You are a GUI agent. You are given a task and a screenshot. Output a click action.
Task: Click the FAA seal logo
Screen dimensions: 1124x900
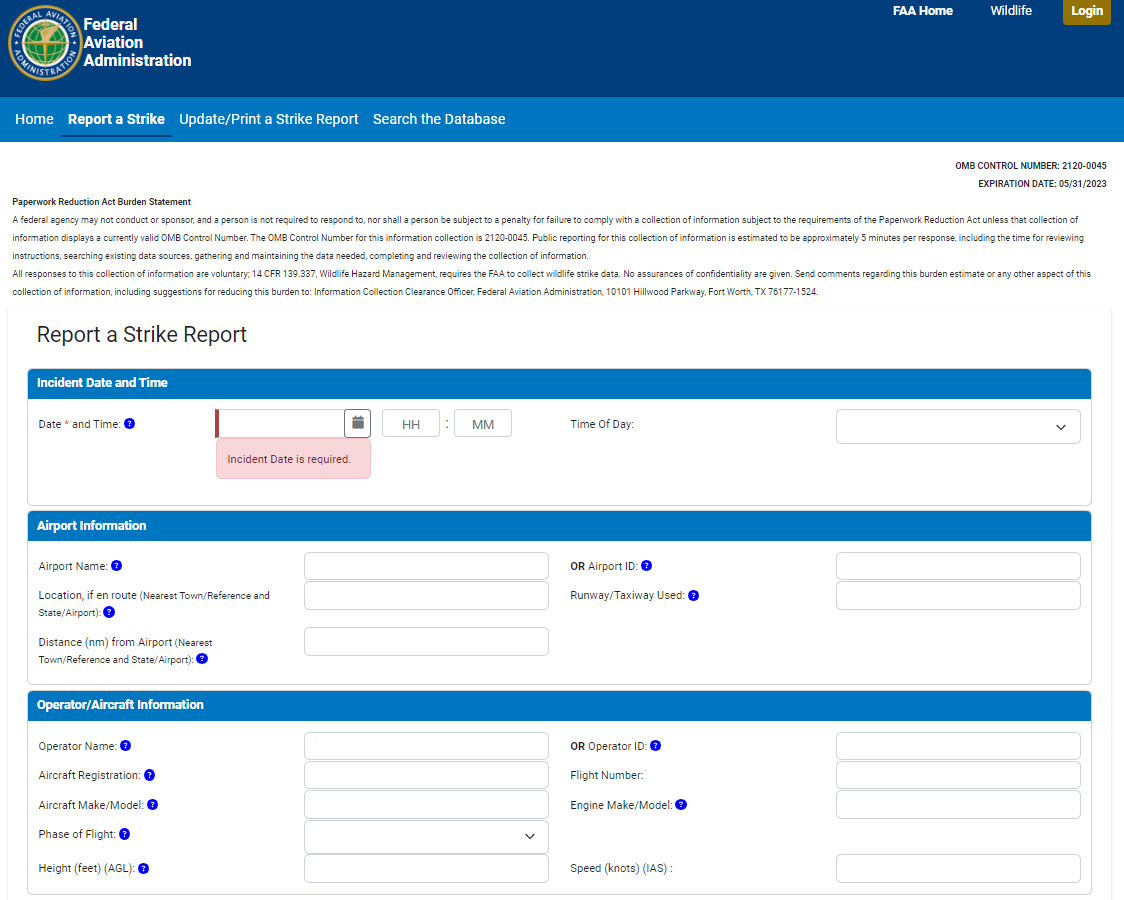click(44, 43)
